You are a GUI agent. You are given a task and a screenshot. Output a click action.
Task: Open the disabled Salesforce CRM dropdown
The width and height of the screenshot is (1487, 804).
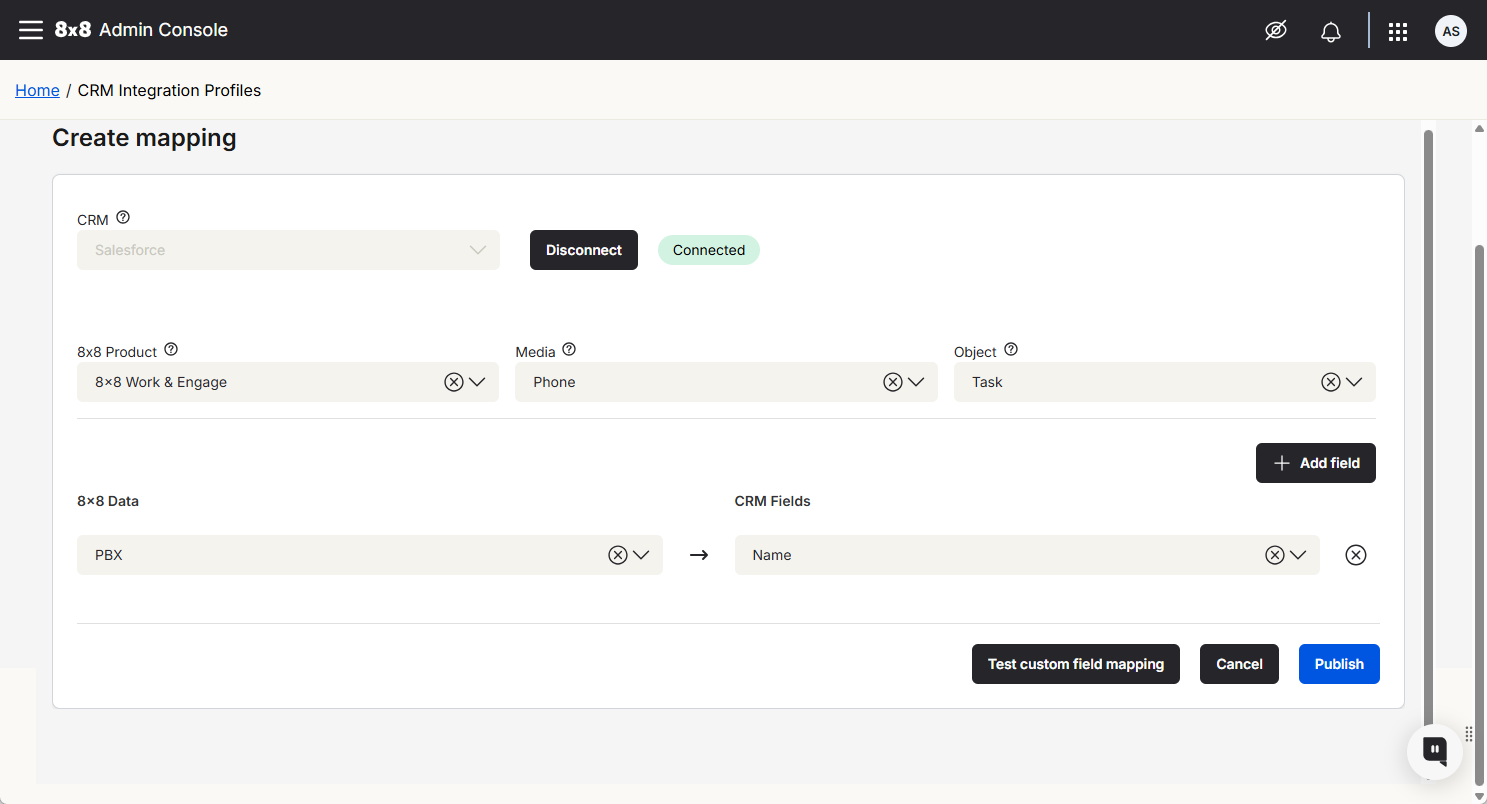point(288,250)
